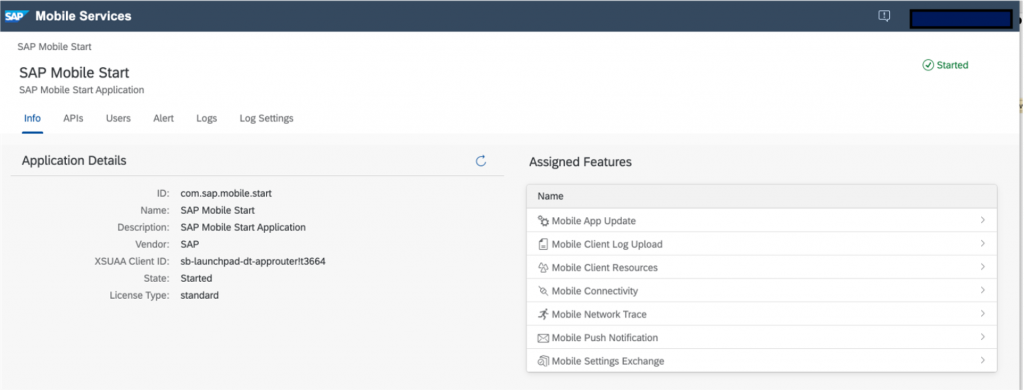Viewport: 1024px width, 390px height.
Task: Open the Users tab
Action: [x=118, y=118]
